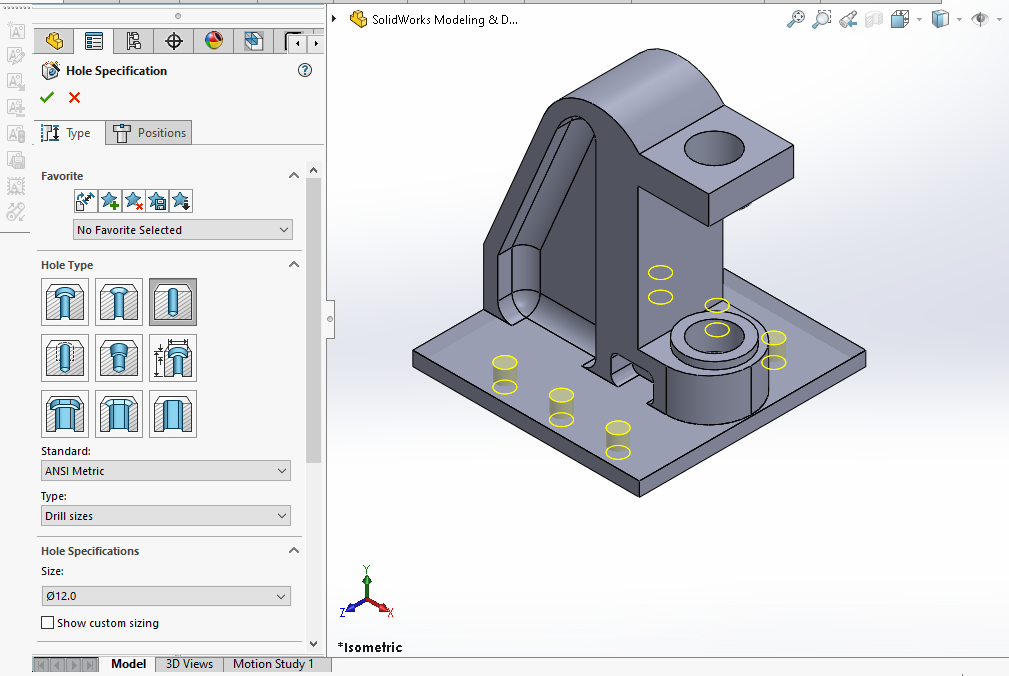Click the Delete Favorite star icon
The height and width of the screenshot is (676, 1009).
pos(133,201)
